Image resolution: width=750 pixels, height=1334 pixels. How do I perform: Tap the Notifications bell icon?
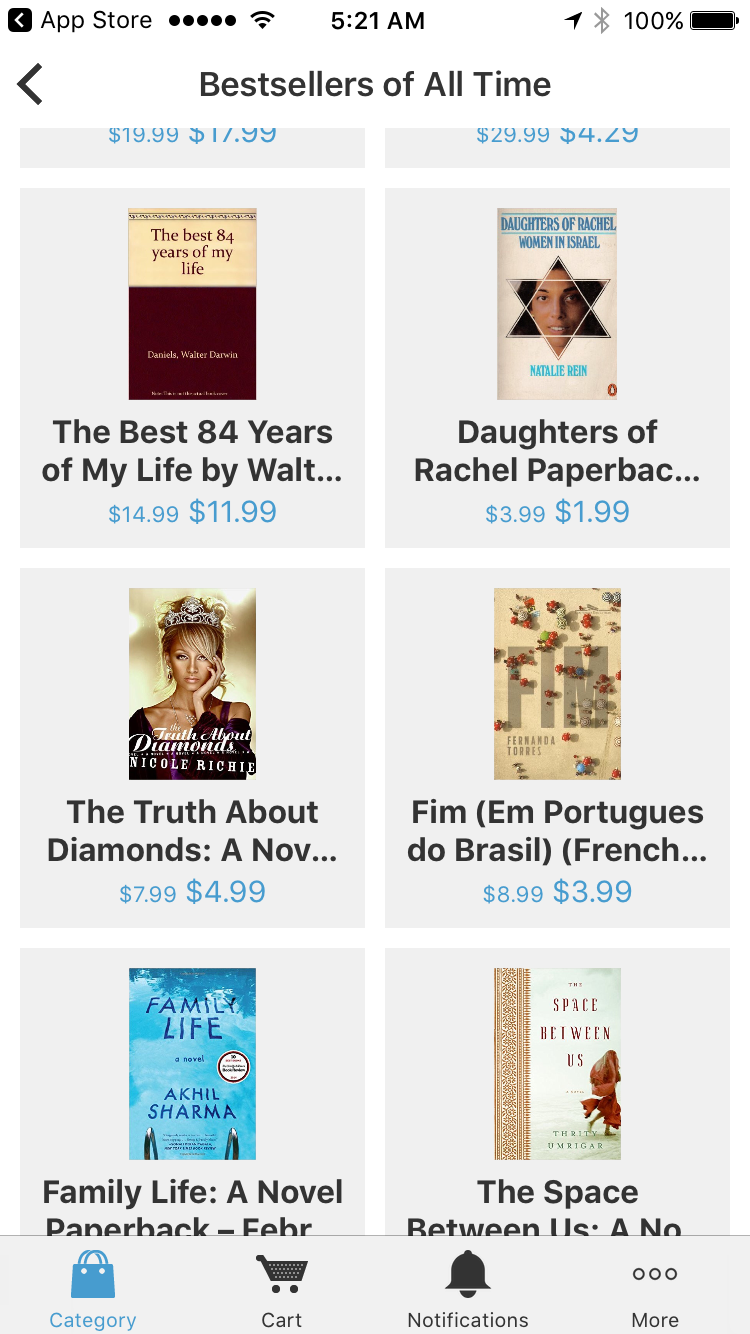coord(468,1274)
